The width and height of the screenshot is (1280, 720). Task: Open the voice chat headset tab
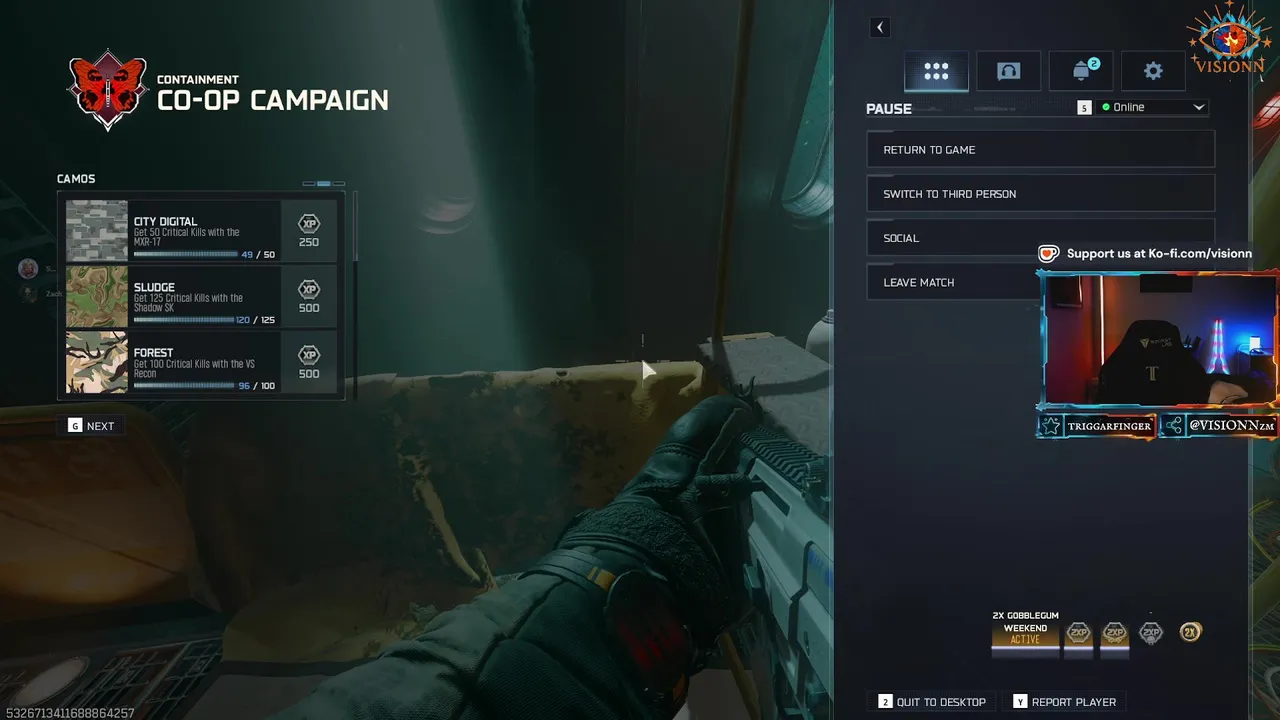1008,71
